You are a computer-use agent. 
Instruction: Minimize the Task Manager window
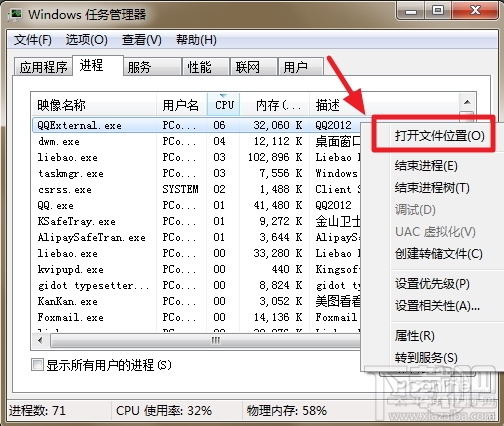pos(411,11)
